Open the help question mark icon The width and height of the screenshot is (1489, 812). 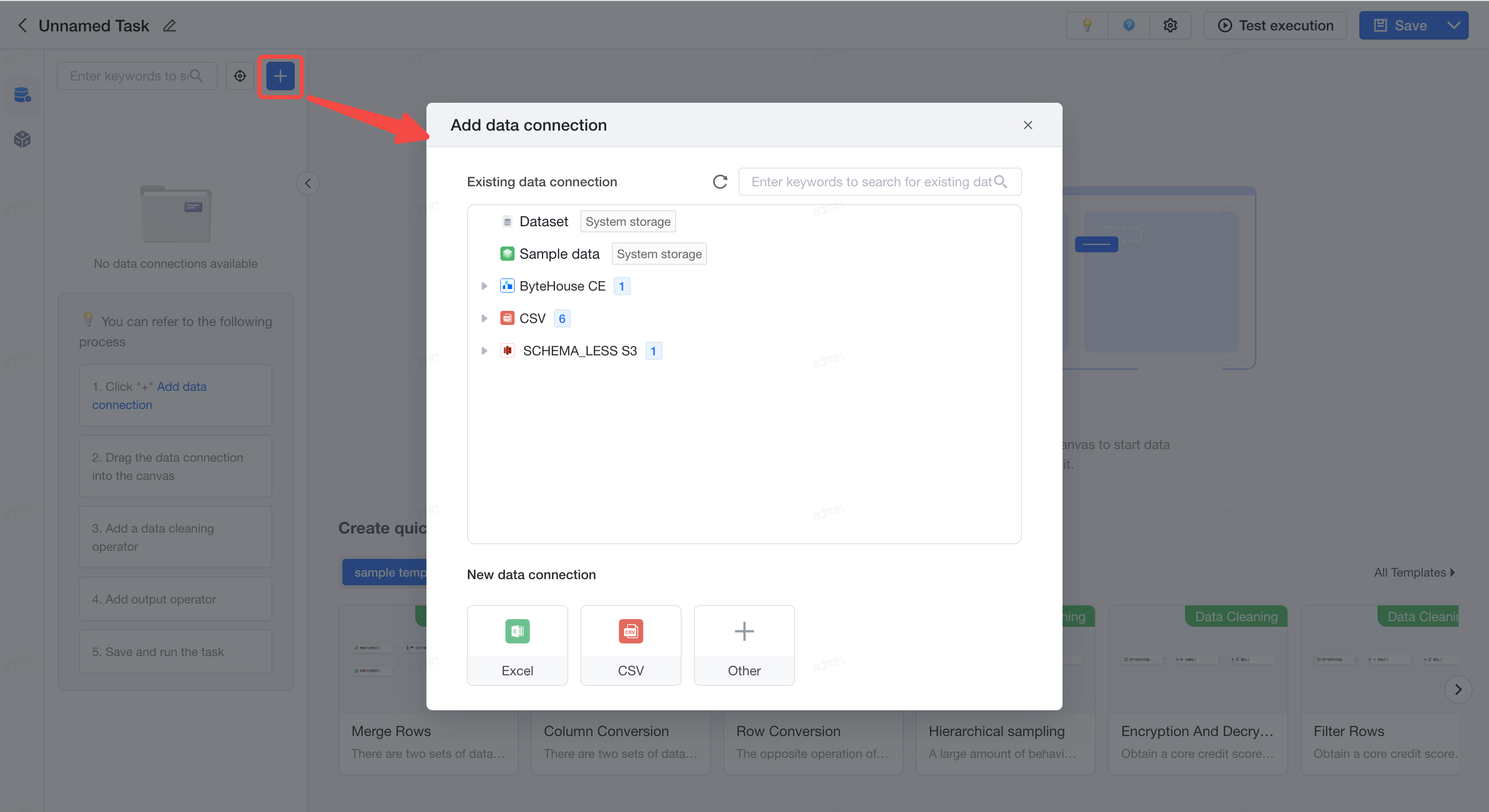1128,25
